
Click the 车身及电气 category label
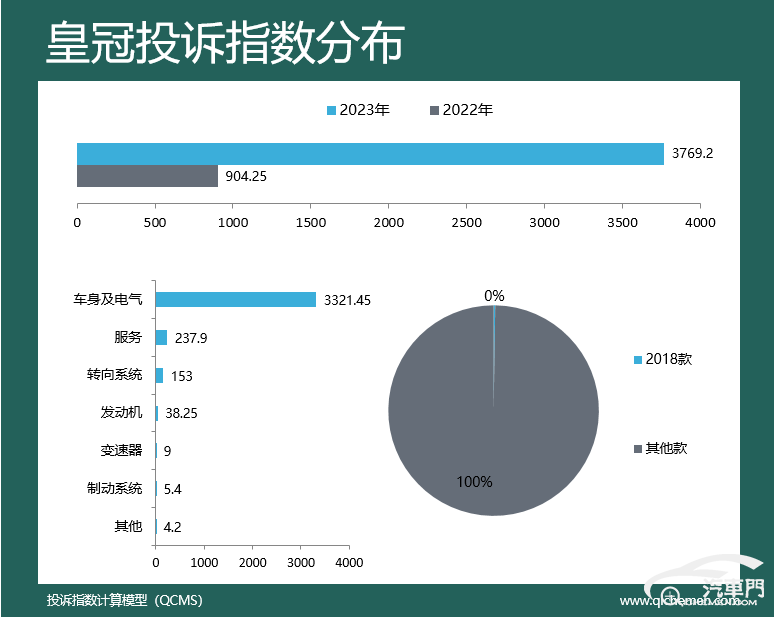coord(108,300)
